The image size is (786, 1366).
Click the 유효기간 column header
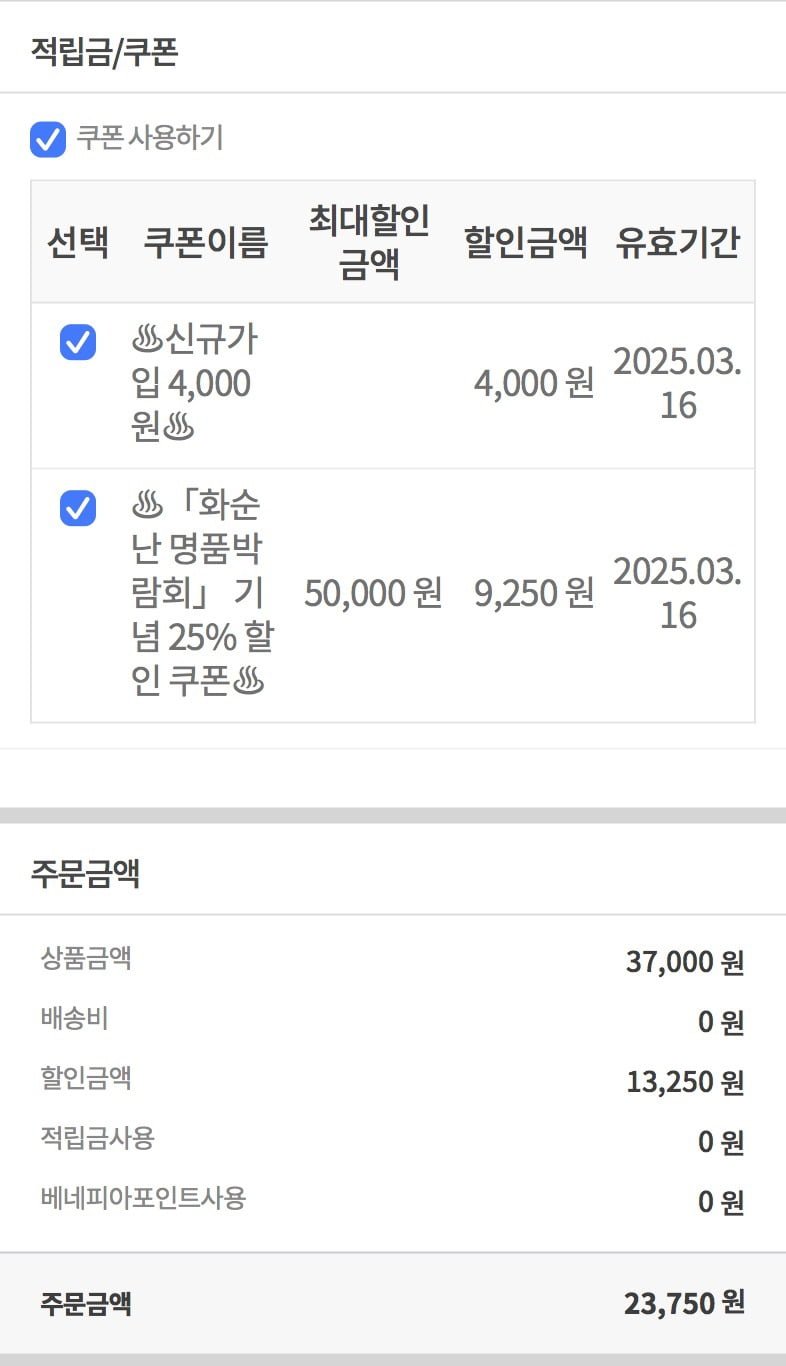(678, 242)
